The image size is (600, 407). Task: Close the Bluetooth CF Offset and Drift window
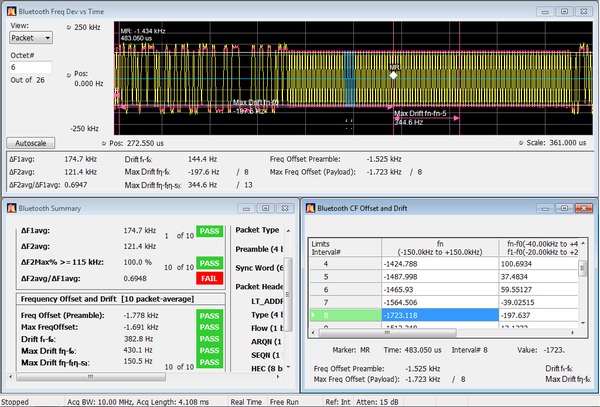(586, 208)
